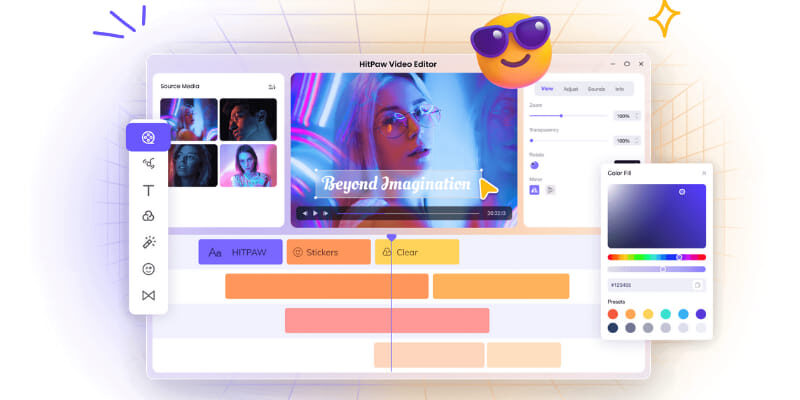
Task: Select the magic wand effects tool
Action: pyautogui.click(x=148, y=242)
